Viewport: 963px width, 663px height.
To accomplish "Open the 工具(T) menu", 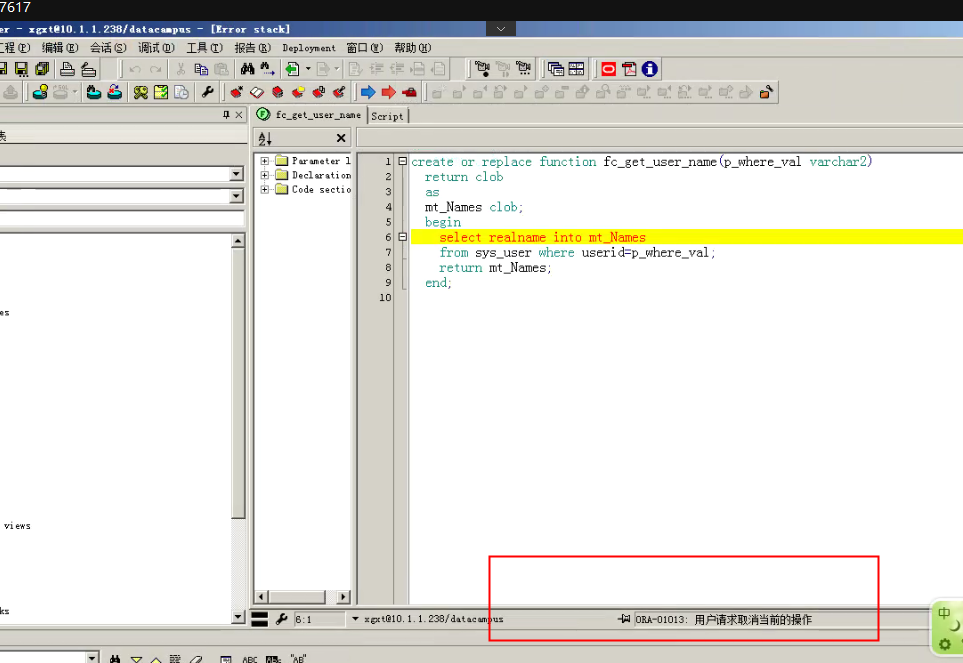I will coord(205,48).
